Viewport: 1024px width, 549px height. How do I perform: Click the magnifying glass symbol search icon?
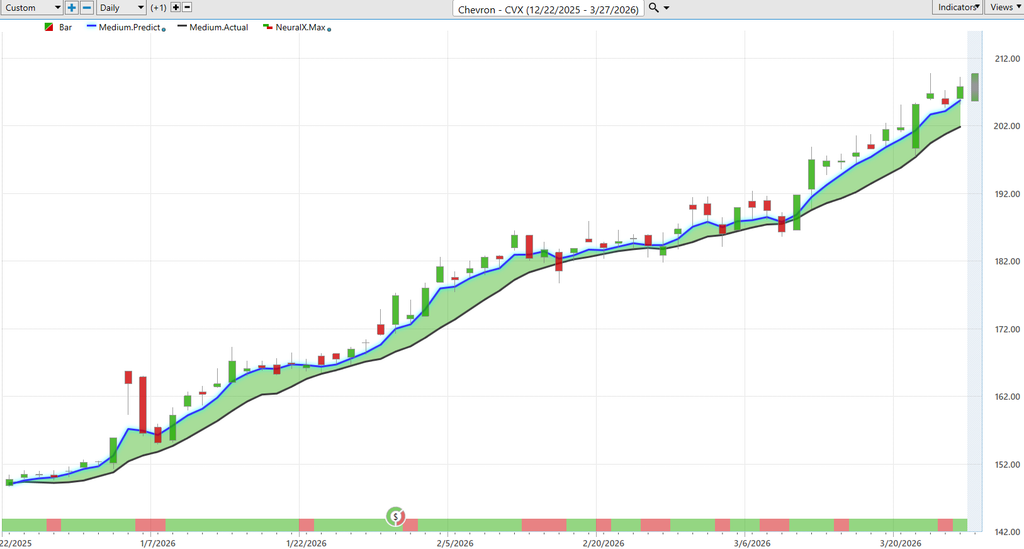coord(653,8)
